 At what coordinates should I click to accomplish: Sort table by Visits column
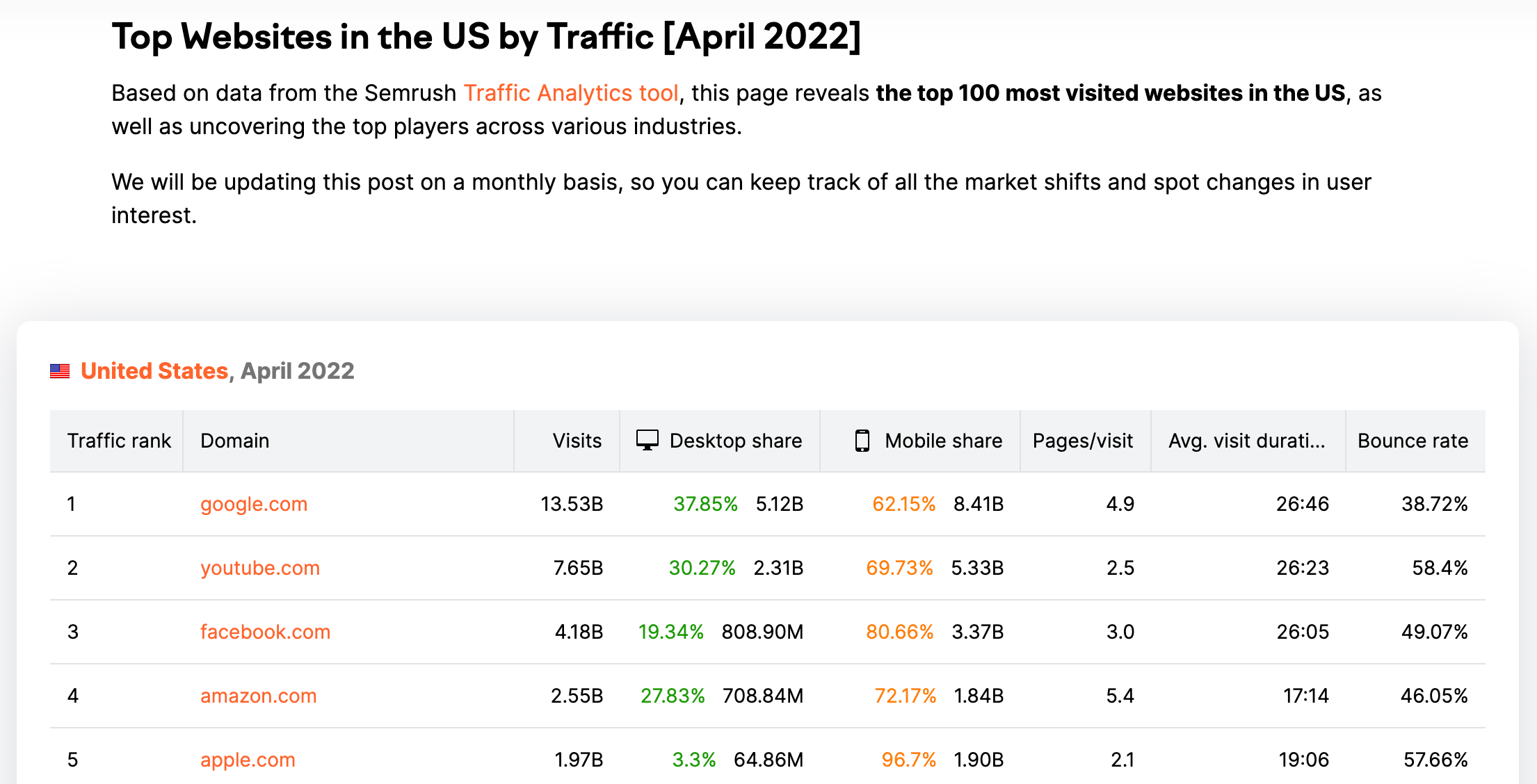(577, 441)
